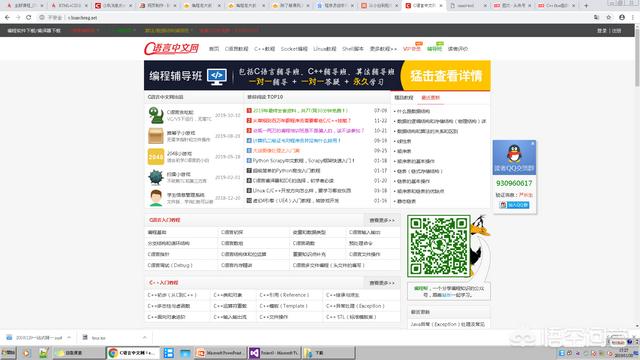Open the red VIP会员 navigation item

pos(411,49)
